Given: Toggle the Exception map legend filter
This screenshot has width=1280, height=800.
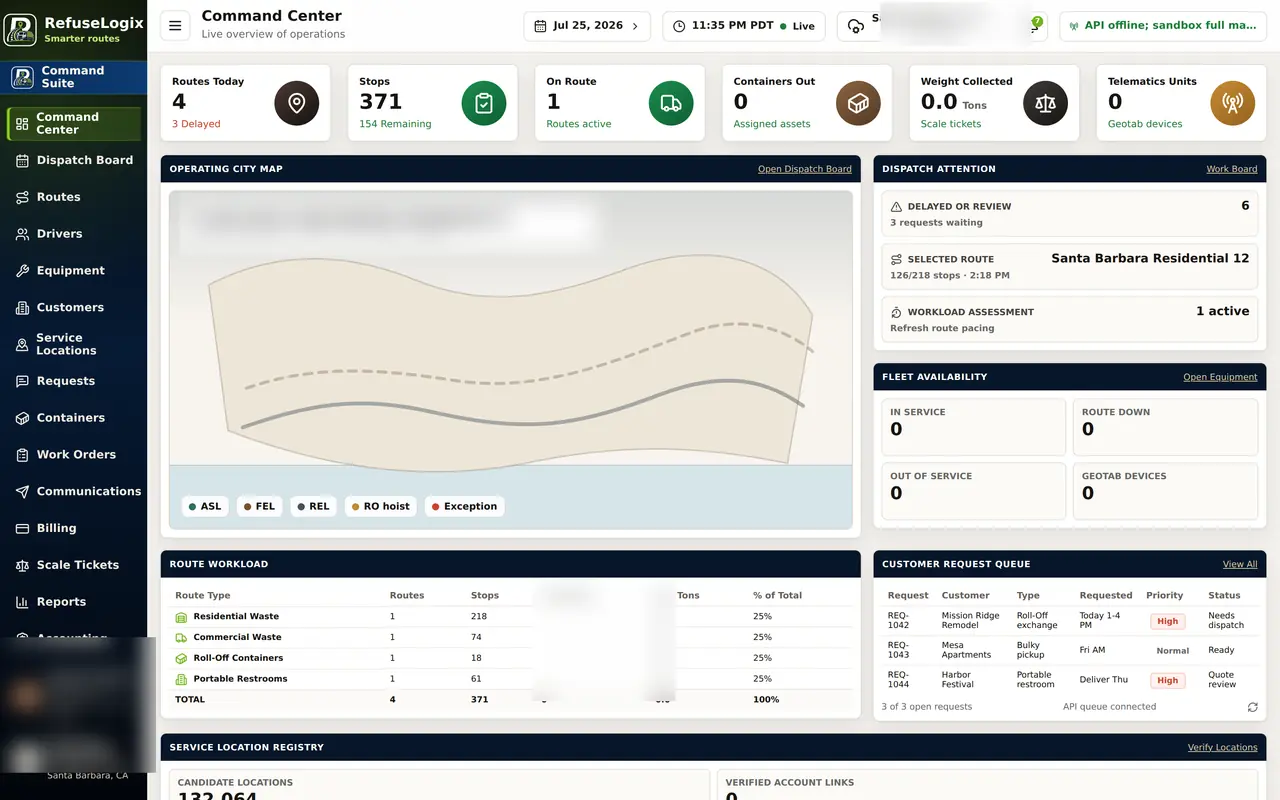Looking at the screenshot, I should pos(464,506).
